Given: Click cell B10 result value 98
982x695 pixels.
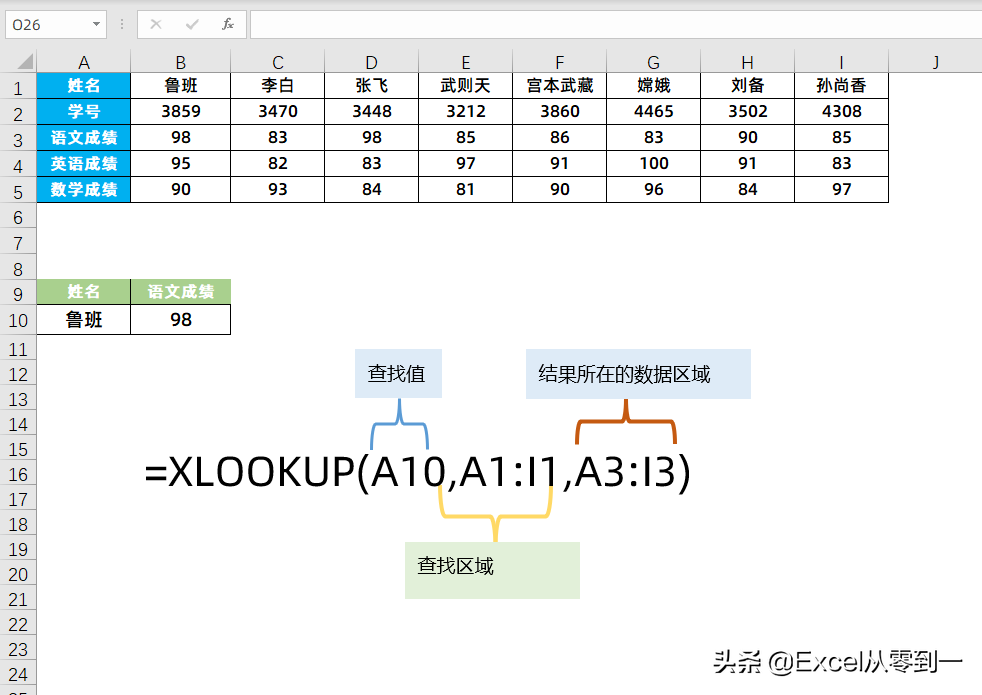Looking at the screenshot, I should pos(180,319).
